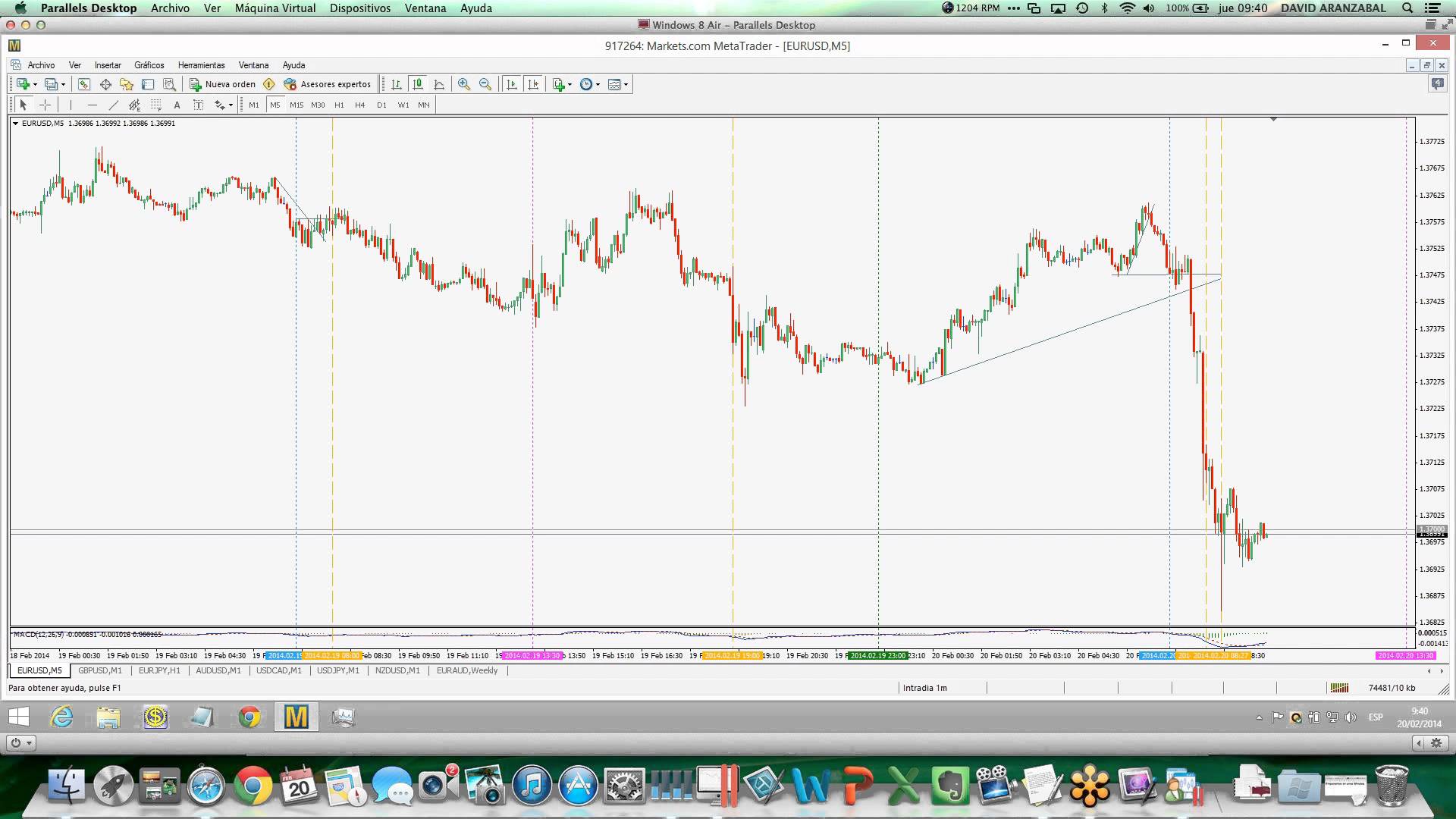The height and width of the screenshot is (819, 1456).
Task: Expand the periodicity clock dropdown
Action: [598, 84]
